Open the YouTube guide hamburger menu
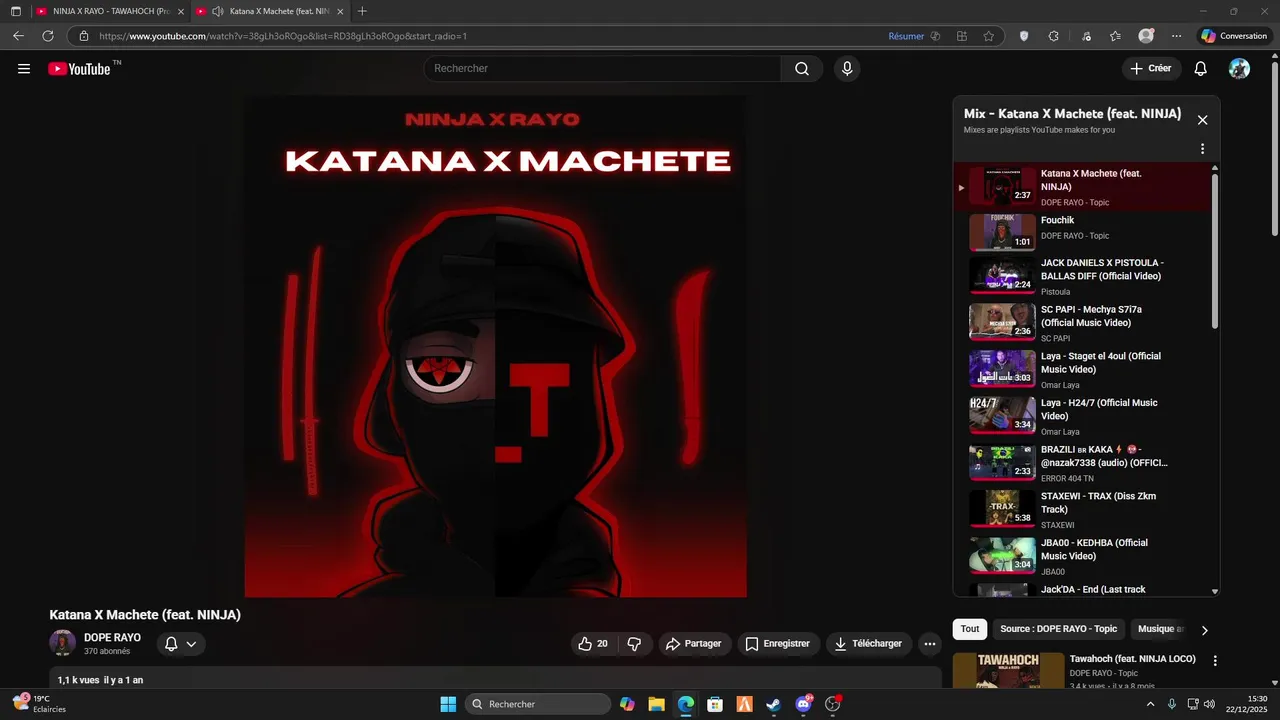Viewport: 1280px width, 720px height. pos(24,69)
